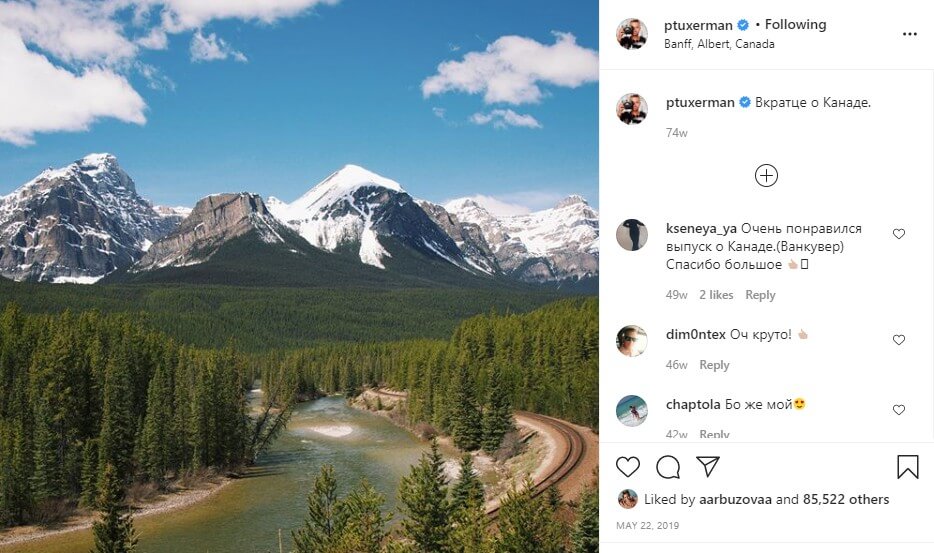Open kseneya_ya's avatar
Image resolution: width=934 pixels, height=553 pixels.
click(x=632, y=235)
